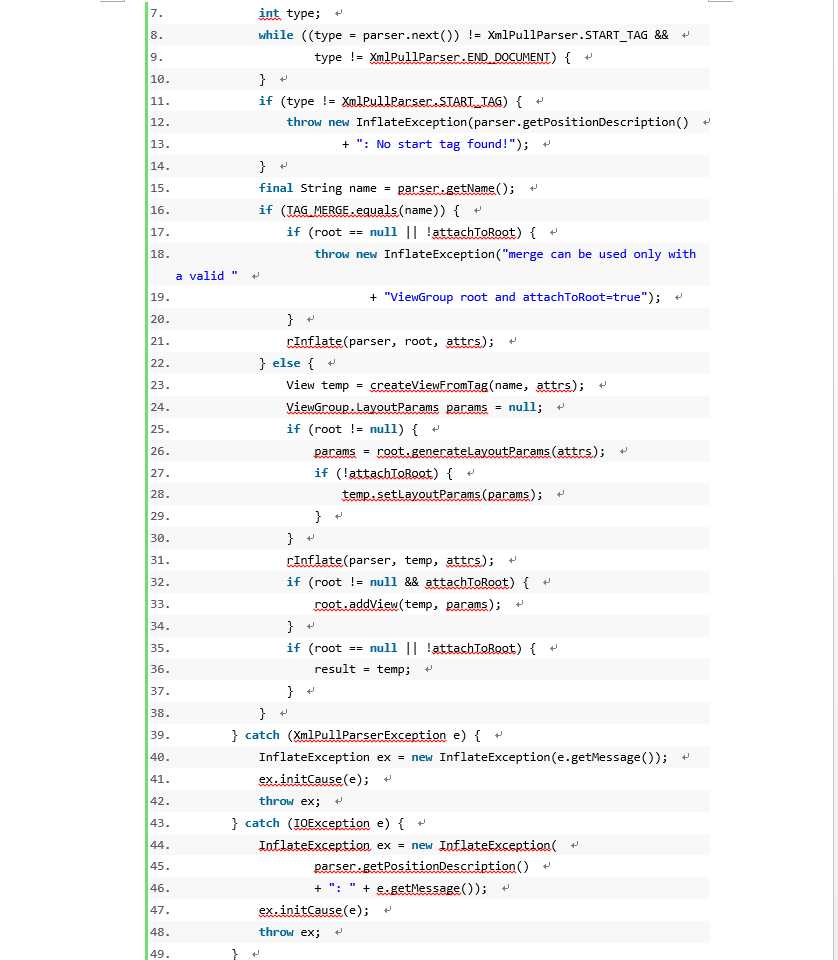Image resolution: width=838 pixels, height=960 pixels.
Task: Click the line number '10.' in the gutter
Action: [x=160, y=79]
